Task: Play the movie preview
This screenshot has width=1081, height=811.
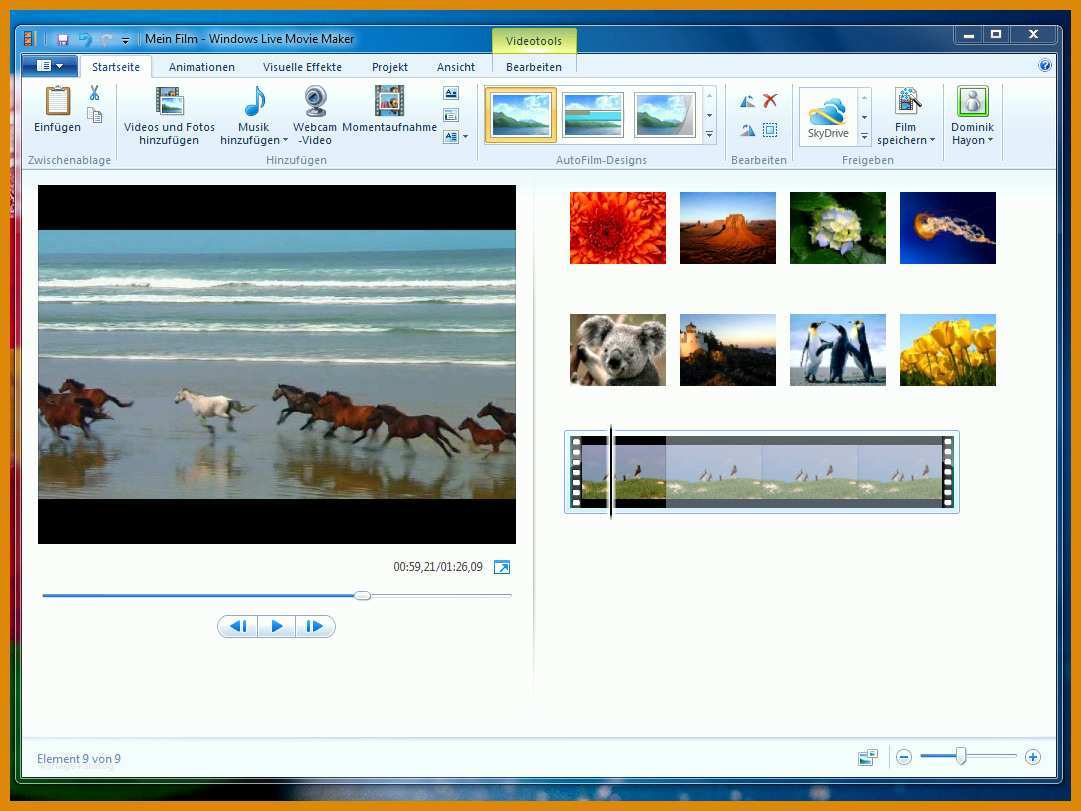Action: 276,626
